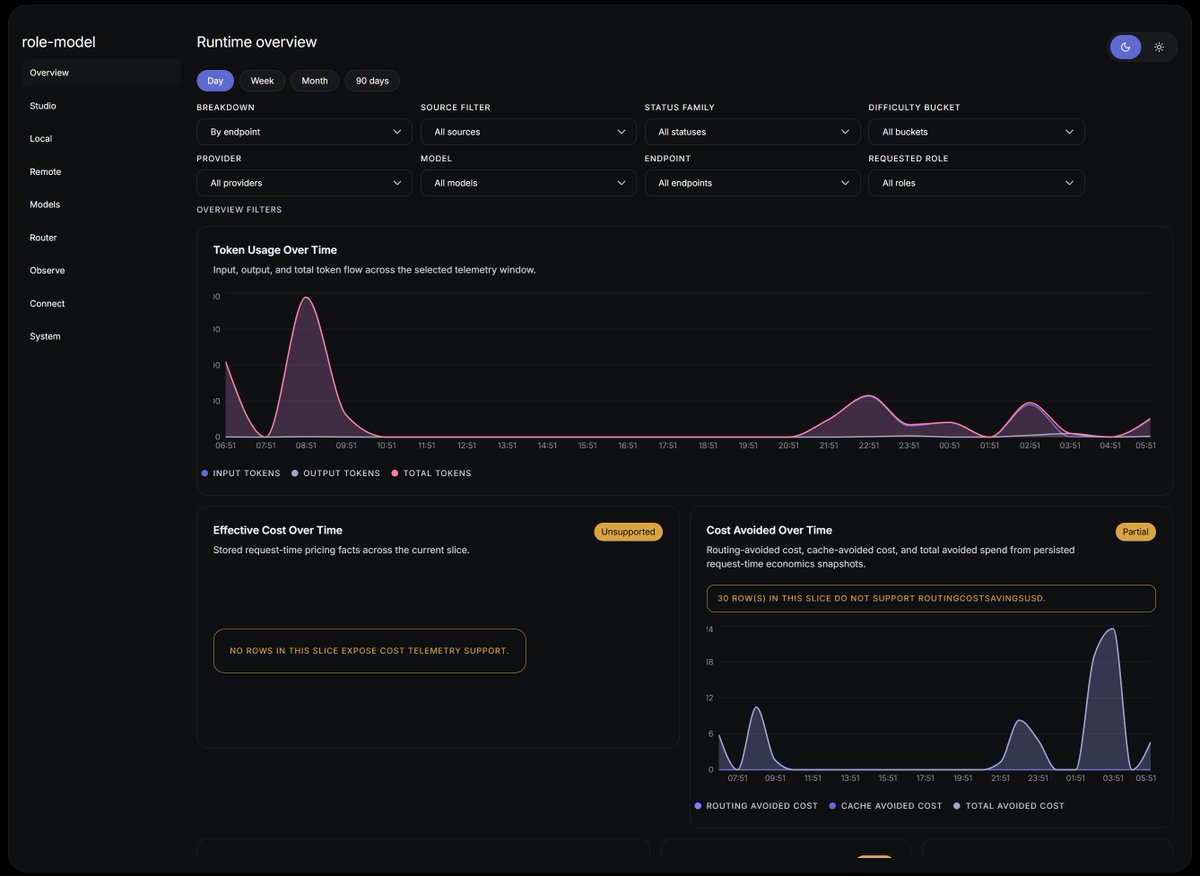Click the Unsupported badge on Effective Cost
1200x876 pixels.
point(629,532)
